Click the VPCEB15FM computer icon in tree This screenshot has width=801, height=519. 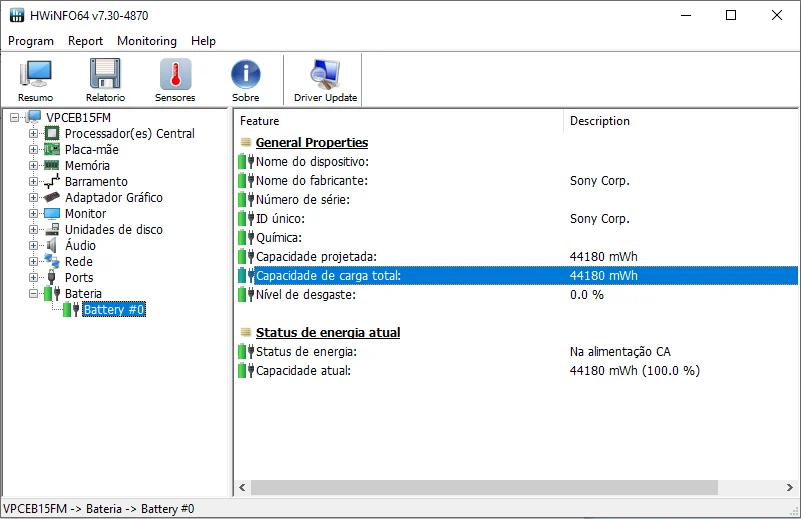[x=34, y=117]
